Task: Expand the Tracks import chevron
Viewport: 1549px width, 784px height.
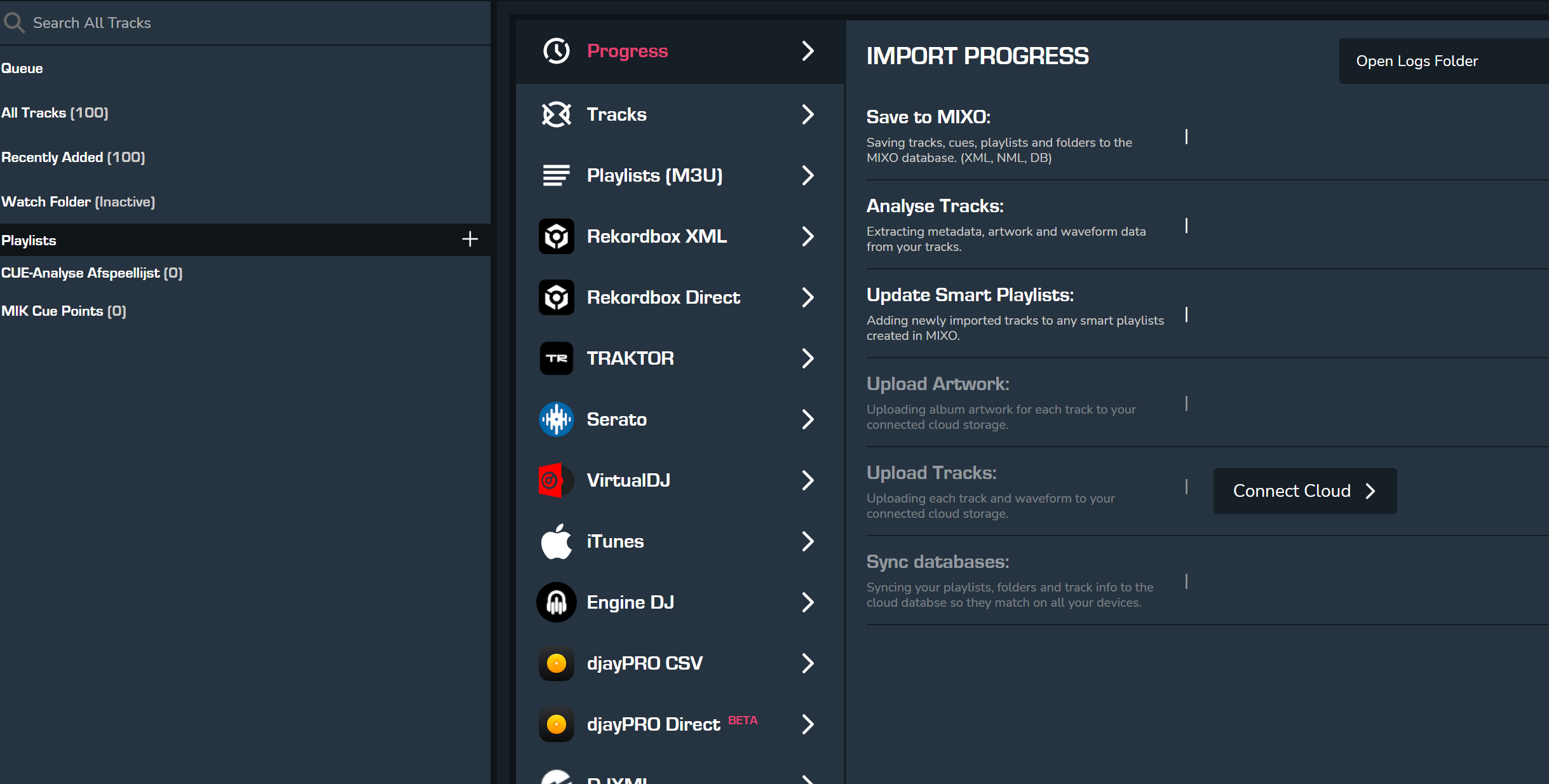Action: point(807,114)
